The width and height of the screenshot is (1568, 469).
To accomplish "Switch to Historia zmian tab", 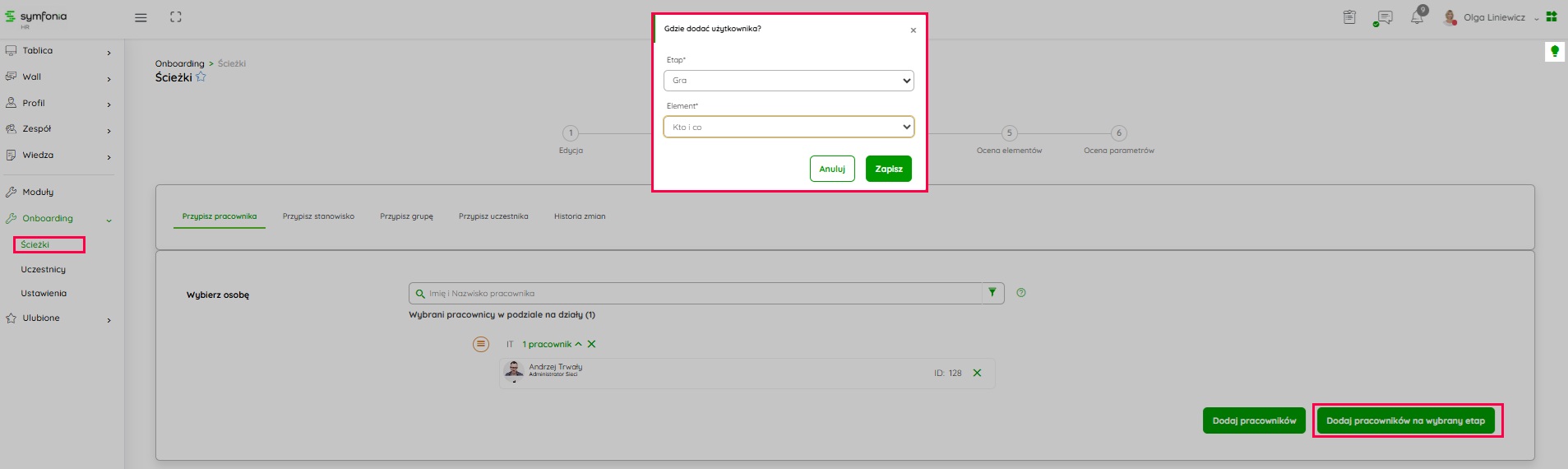I will tap(579, 216).
